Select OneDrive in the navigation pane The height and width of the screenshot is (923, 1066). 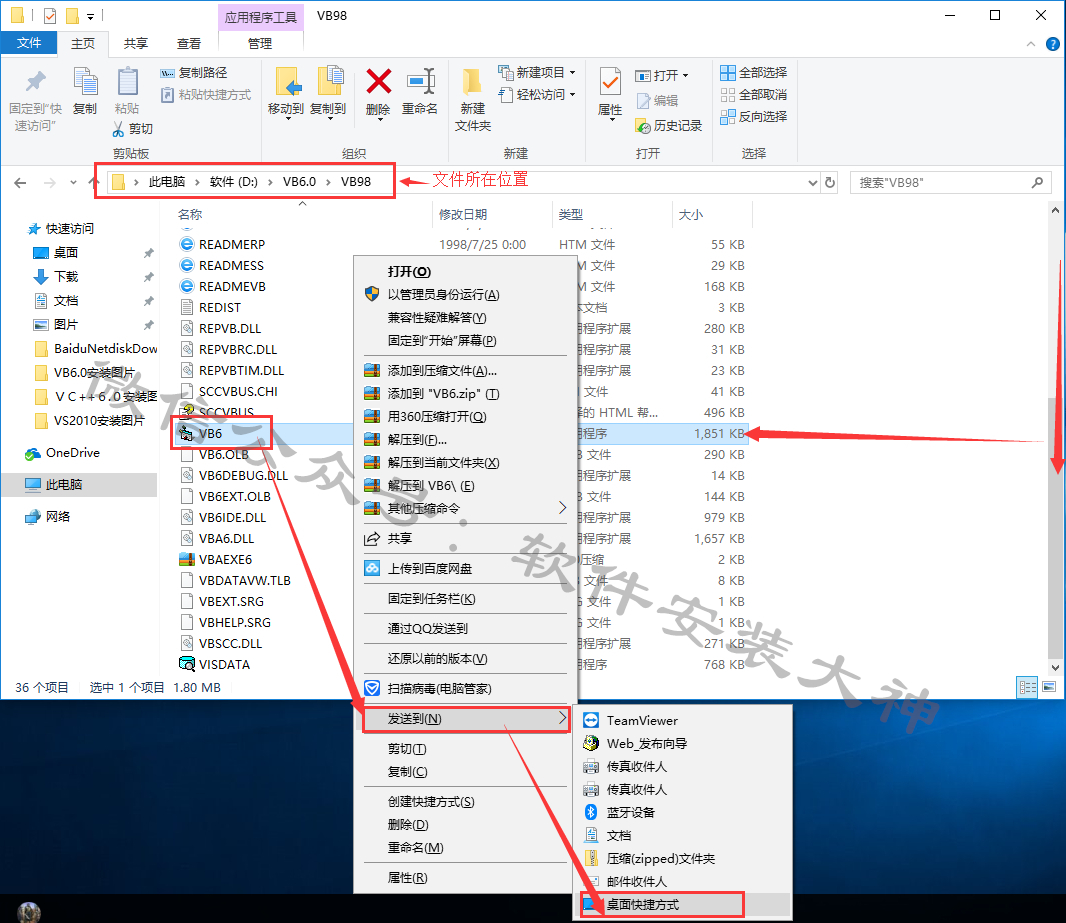(x=73, y=453)
